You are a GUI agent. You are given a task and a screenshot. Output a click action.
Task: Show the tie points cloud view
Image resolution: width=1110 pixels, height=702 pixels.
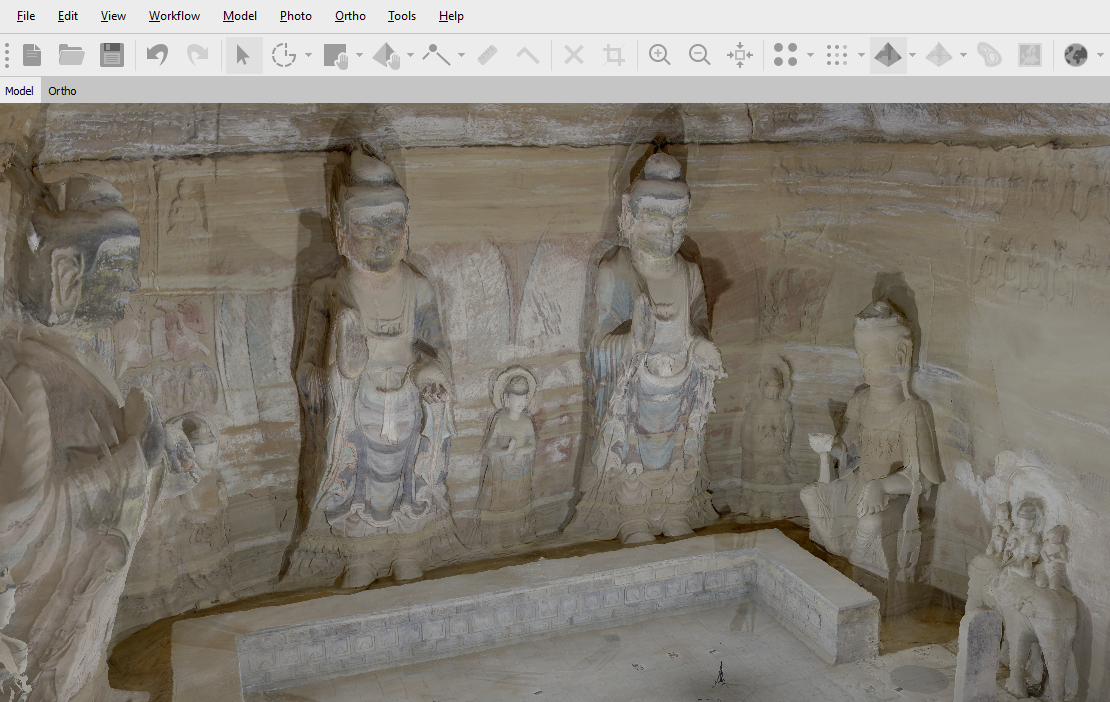click(x=786, y=54)
